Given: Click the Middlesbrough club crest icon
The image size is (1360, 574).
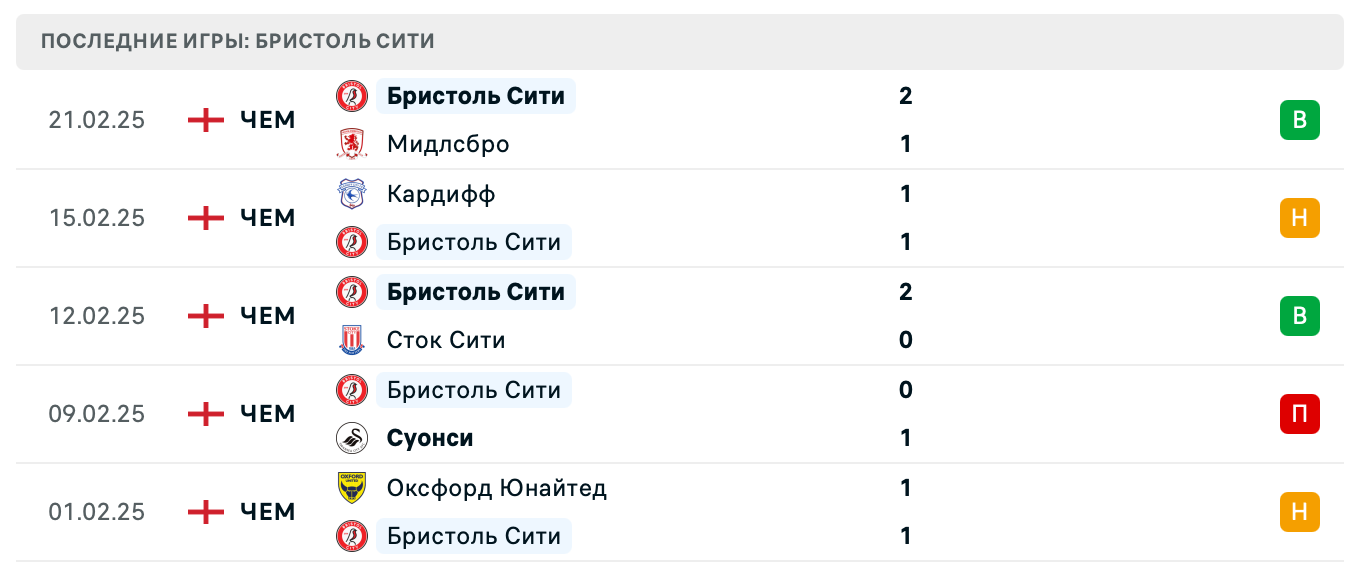Looking at the screenshot, I should [x=352, y=144].
